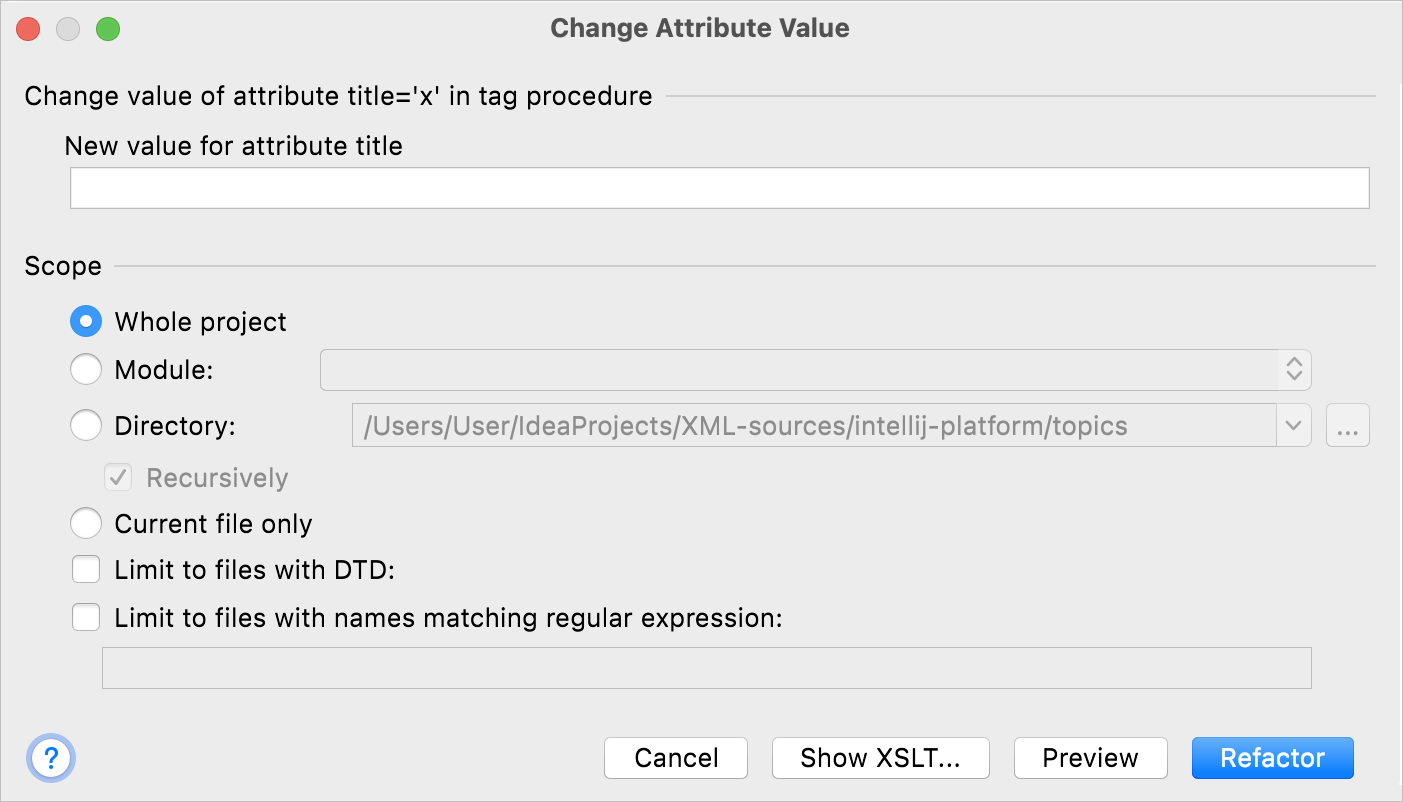Toggle the Recursively checkbox
Screen dimensions: 1403x802
[x=118, y=477]
